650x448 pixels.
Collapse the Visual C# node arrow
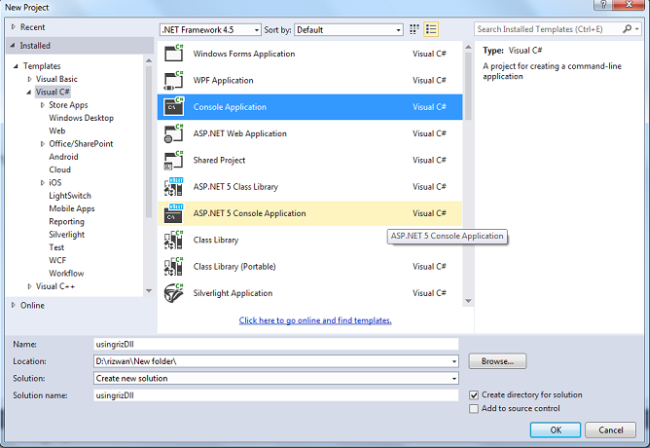tap(29, 92)
